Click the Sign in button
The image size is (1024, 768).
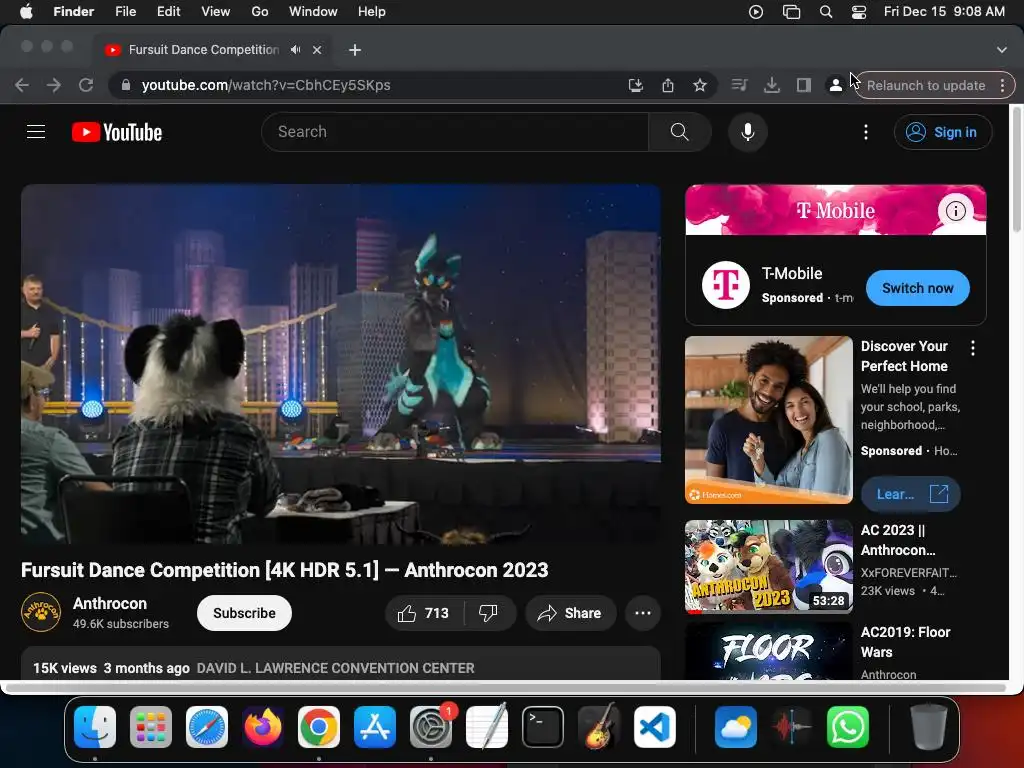tap(943, 132)
